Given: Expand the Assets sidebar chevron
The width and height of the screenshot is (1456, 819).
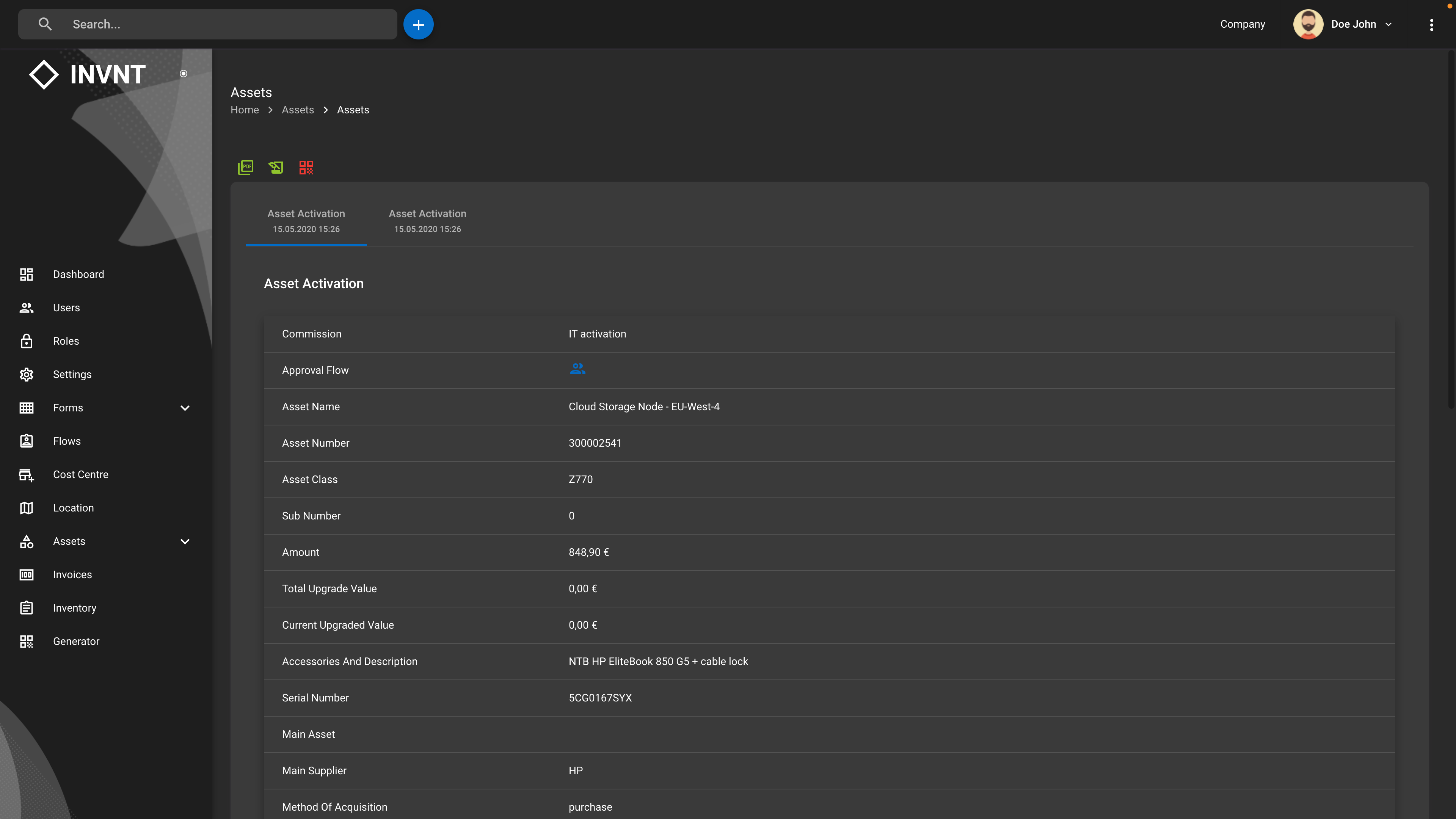Looking at the screenshot, I should point(185,541).
